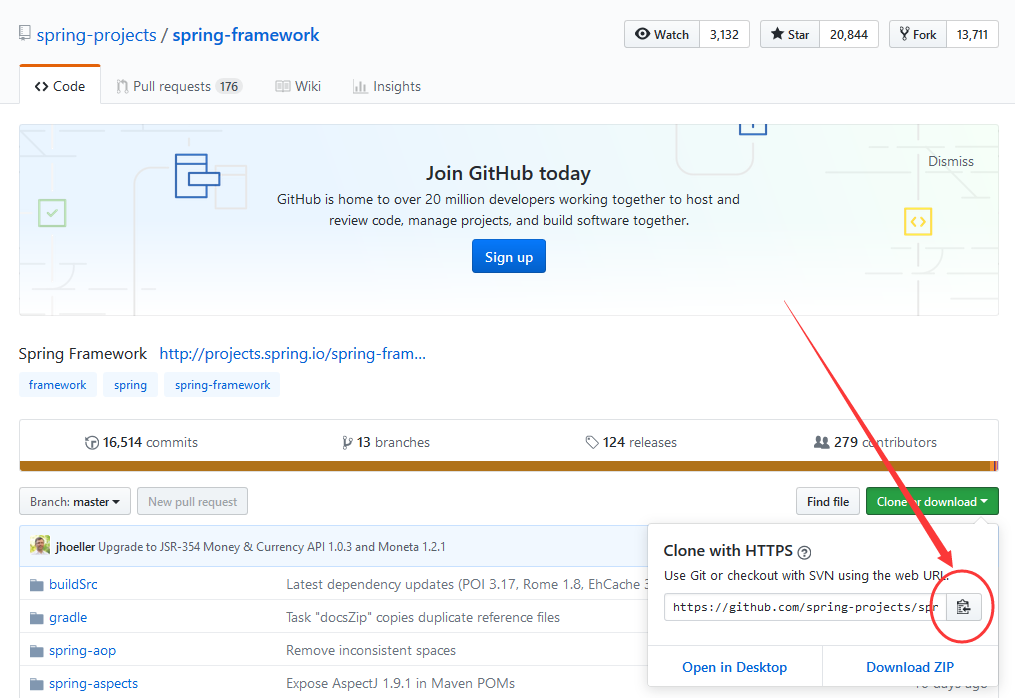Select the HTTPS clone URL field
Screen dimensions: 1015x698
click(x=805, y=607)
